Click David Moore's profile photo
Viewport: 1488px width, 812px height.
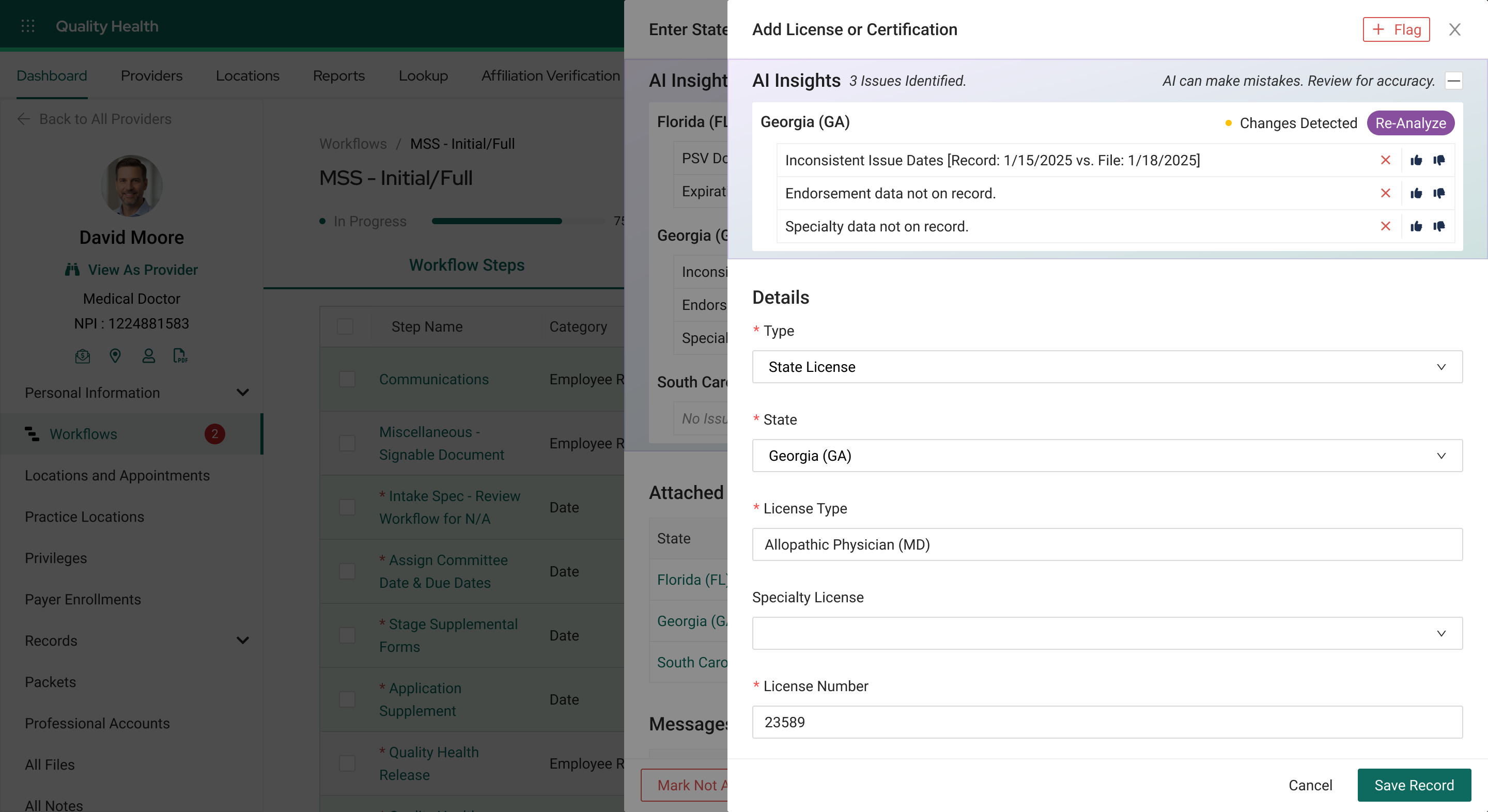[132, 186]
